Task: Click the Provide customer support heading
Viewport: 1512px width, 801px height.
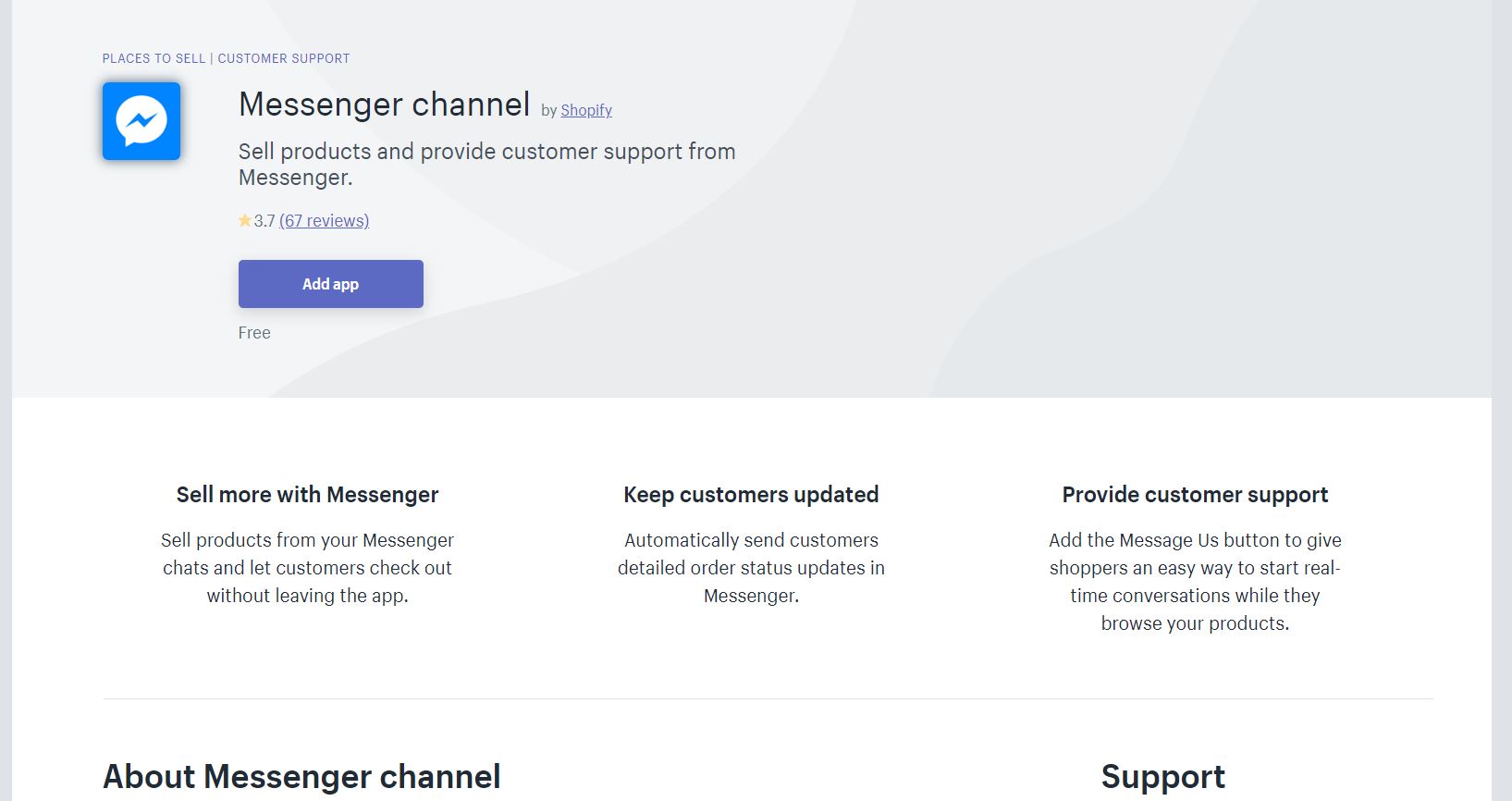Action: click(x=1195, y=495)
